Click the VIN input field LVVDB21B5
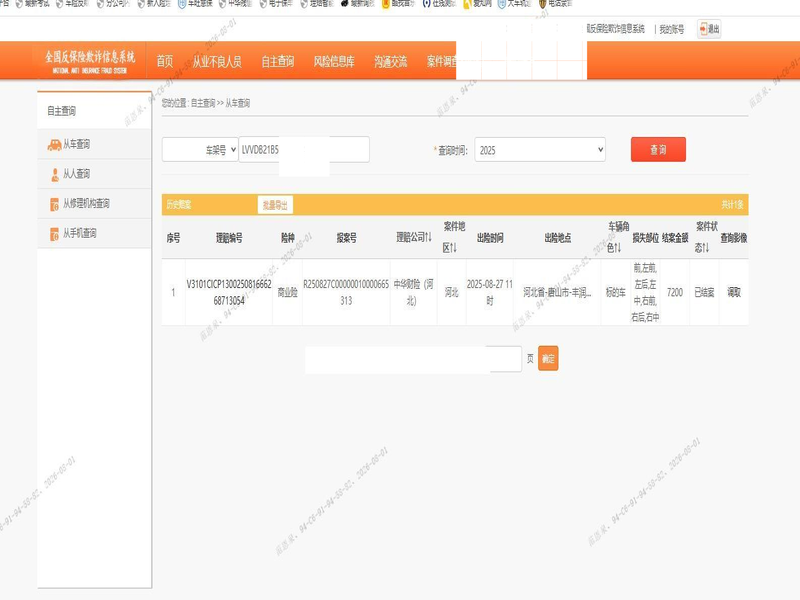The width and height of the screenshot is (800, 600). point(304,149)
